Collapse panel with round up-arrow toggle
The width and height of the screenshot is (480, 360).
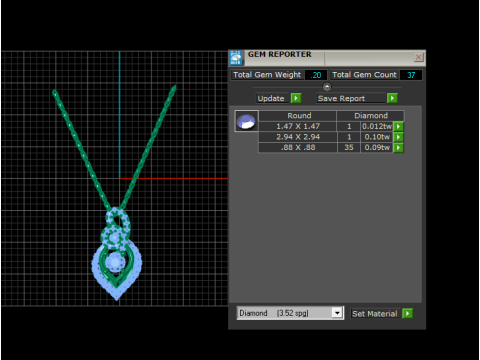pos(327,87)
